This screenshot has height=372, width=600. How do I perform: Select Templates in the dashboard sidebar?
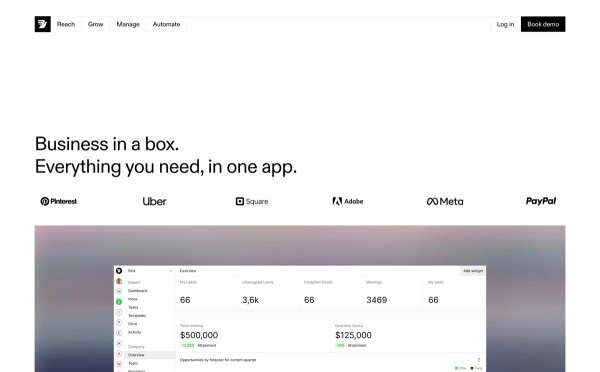137,316
